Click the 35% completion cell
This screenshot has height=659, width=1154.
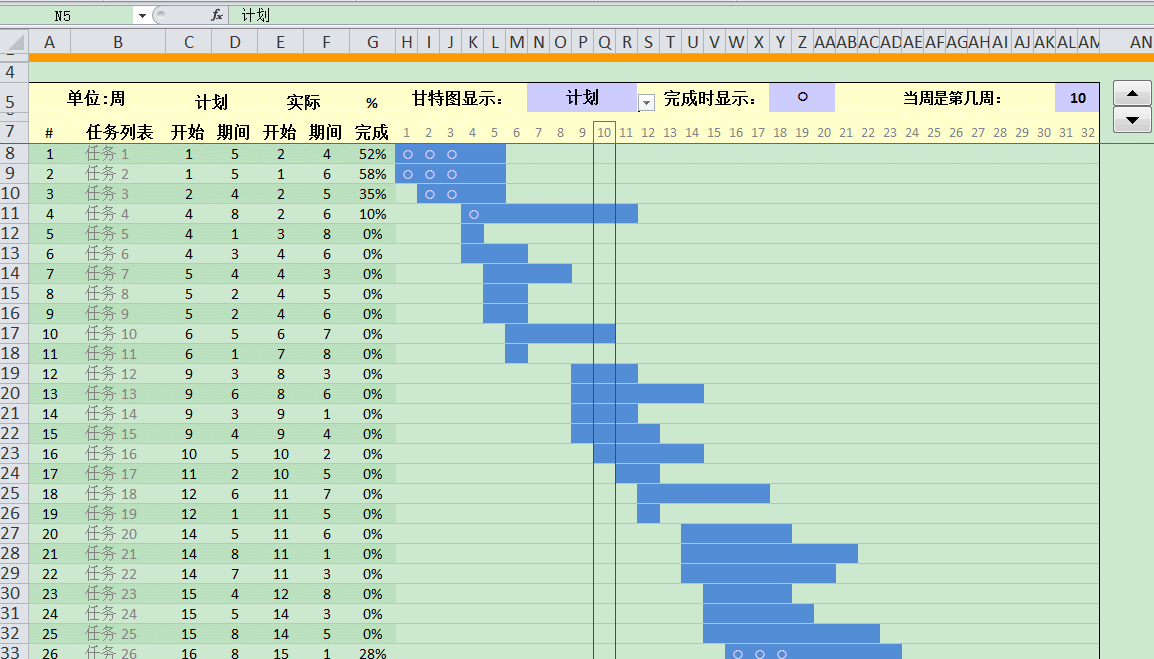click(372, 194)
